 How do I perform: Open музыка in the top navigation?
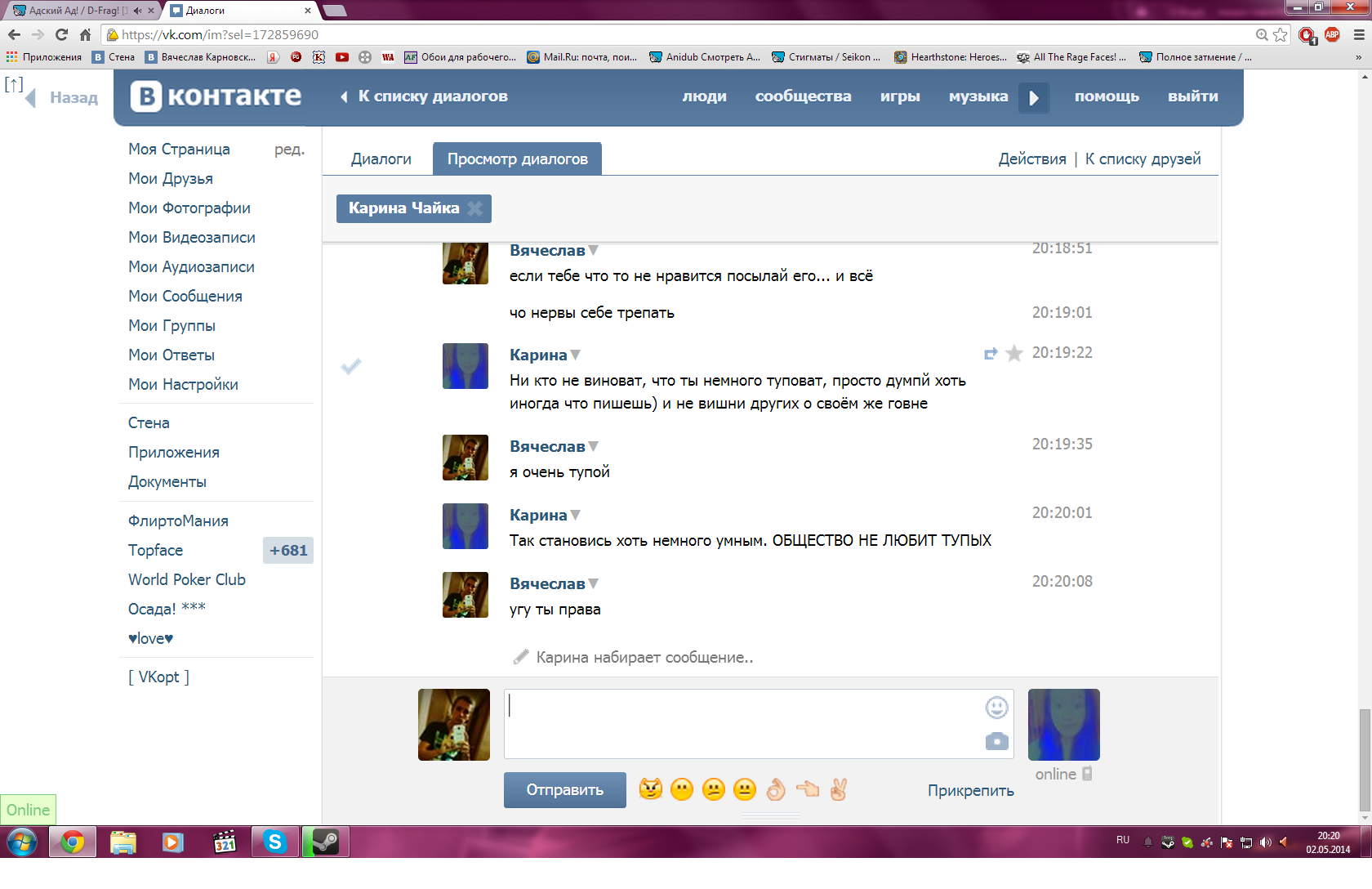coord(978,96)
